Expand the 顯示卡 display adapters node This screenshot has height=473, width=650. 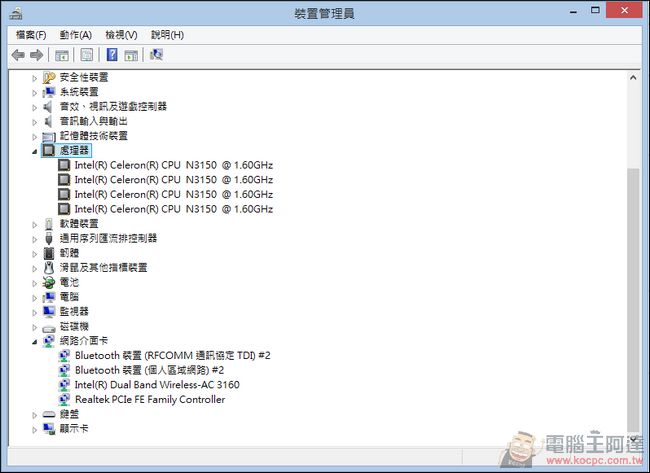pyautogui.click(x=35, y=429)
